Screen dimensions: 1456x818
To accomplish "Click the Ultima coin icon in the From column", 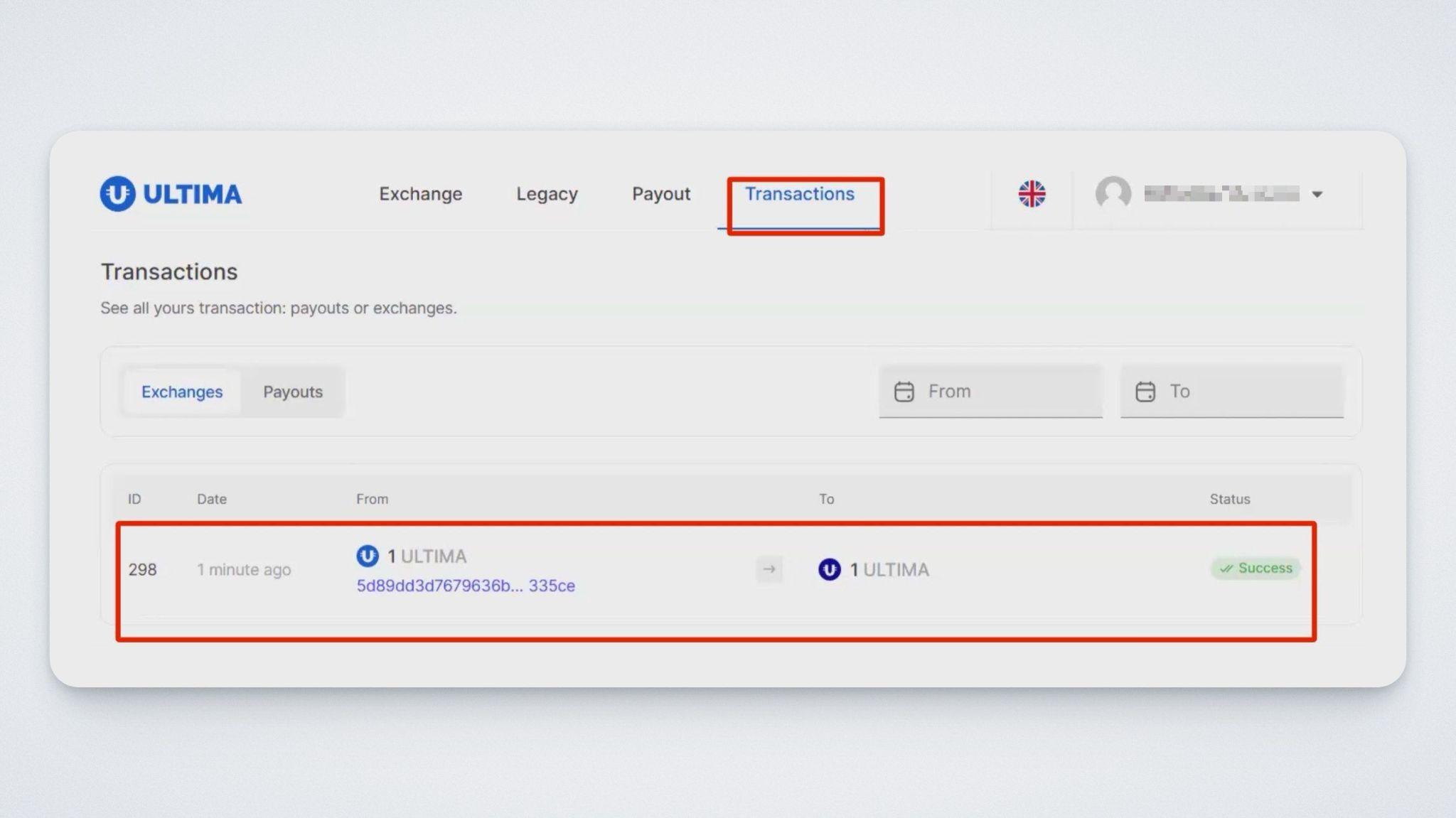I will click(x=368, y=556).
